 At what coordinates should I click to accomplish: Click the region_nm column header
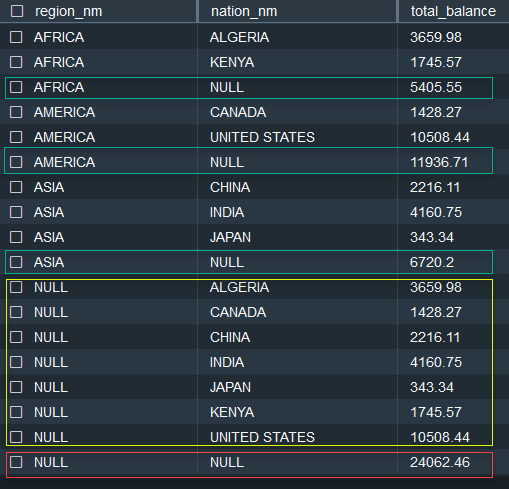pos(69,11)
